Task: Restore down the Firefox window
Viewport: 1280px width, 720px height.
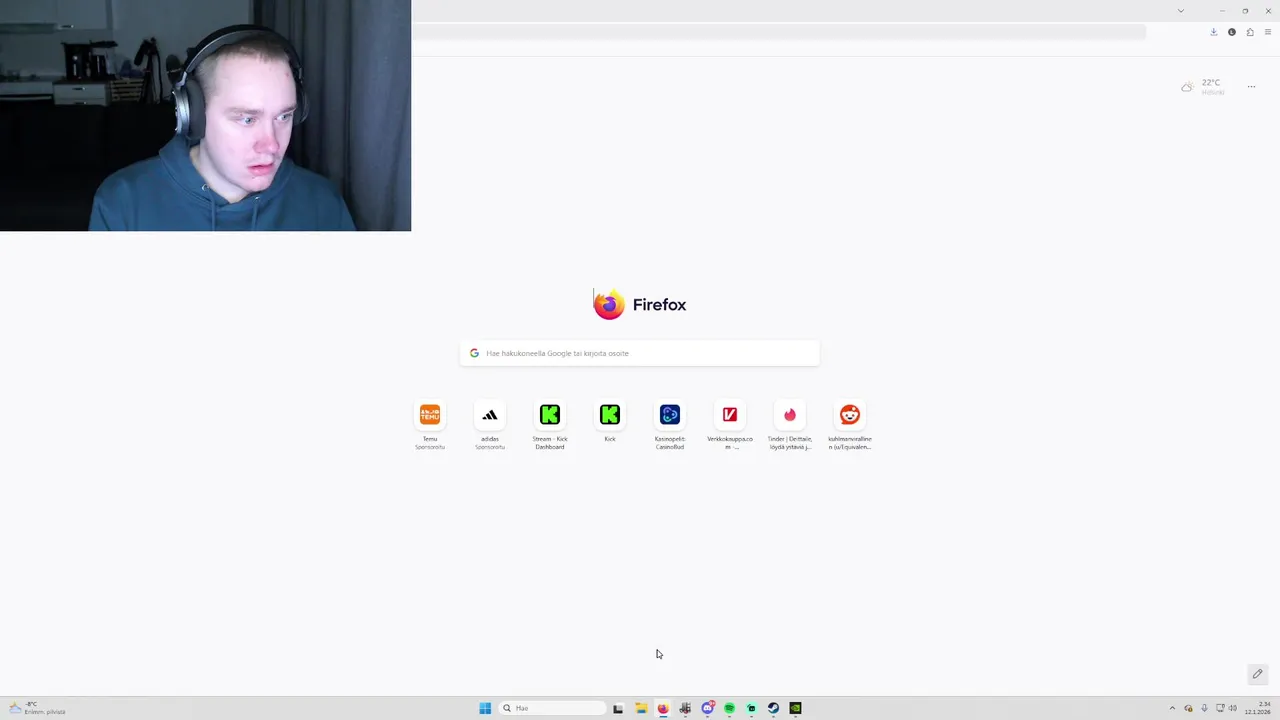Action: [x=1245, y=11]
